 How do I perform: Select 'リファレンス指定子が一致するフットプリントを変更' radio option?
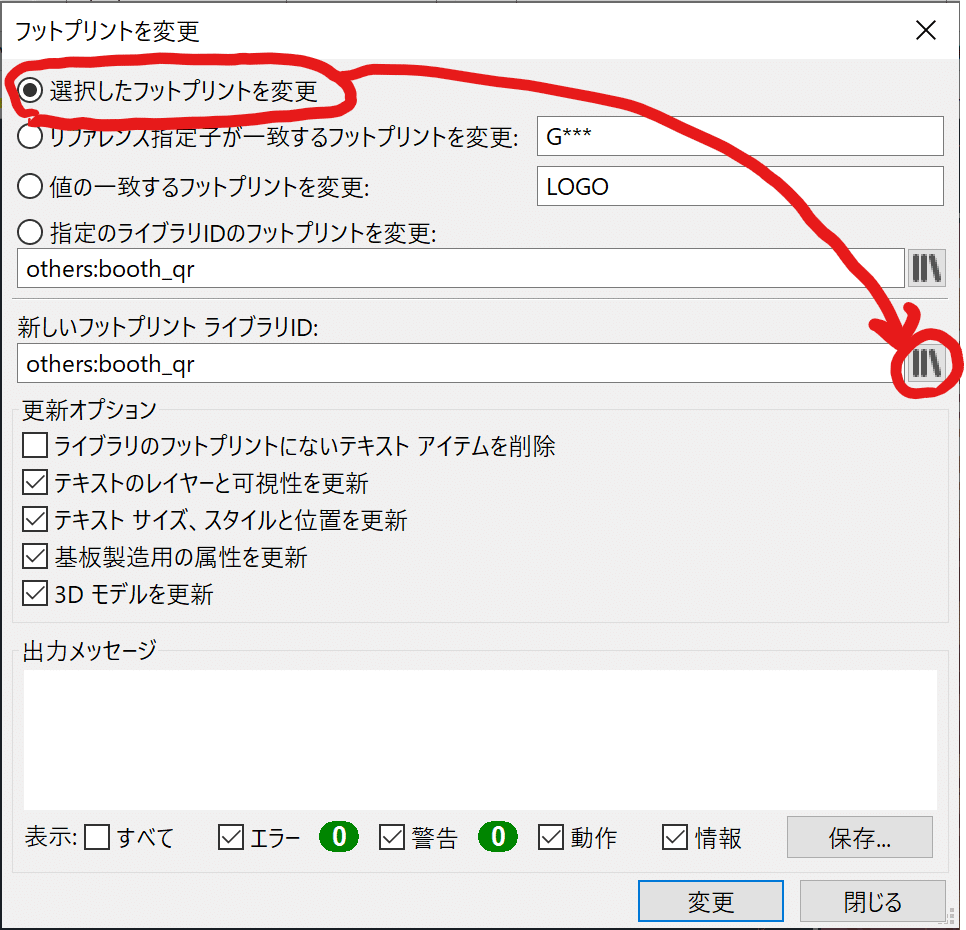[x=30, y=136]
